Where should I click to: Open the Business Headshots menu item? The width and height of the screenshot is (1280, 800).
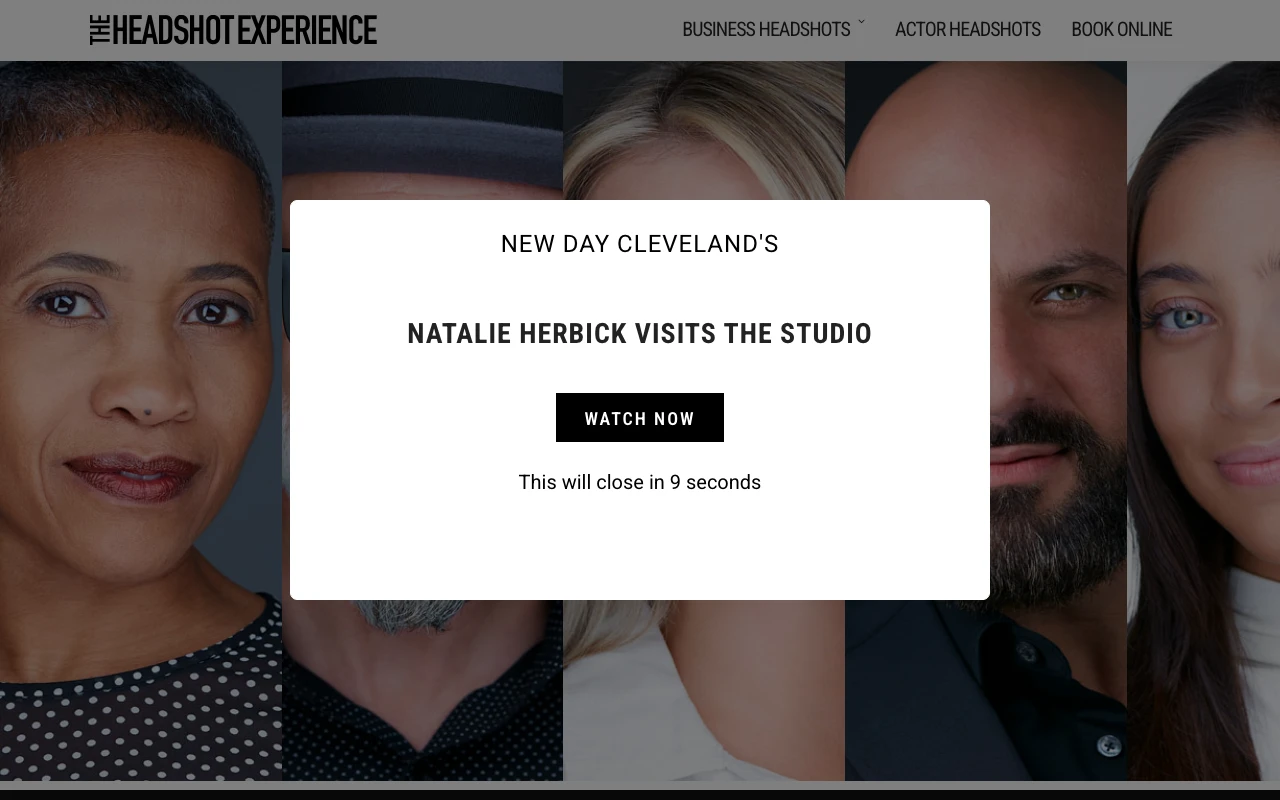tap(766, 30)
